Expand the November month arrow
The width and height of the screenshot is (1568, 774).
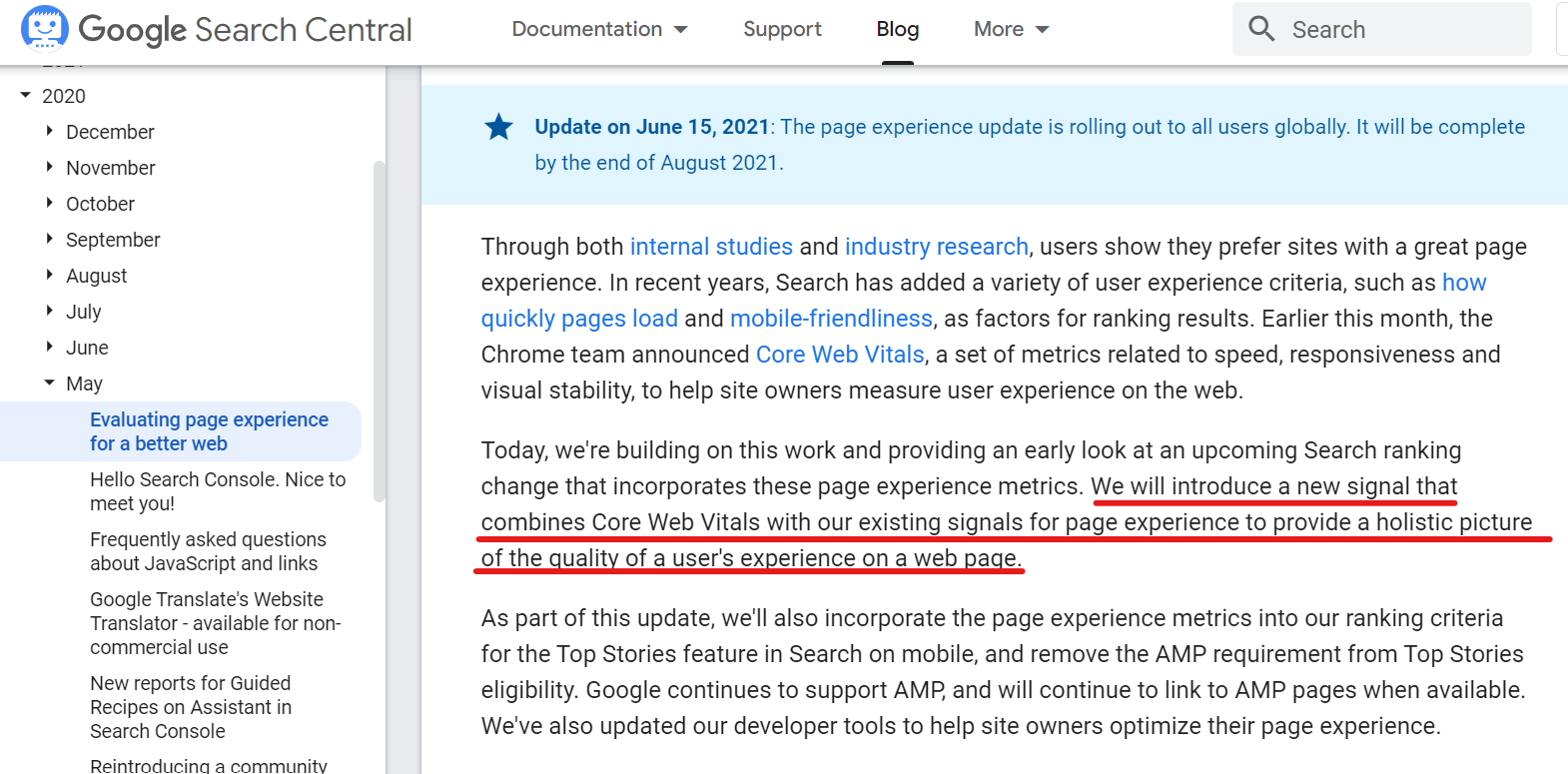[50, 167]
